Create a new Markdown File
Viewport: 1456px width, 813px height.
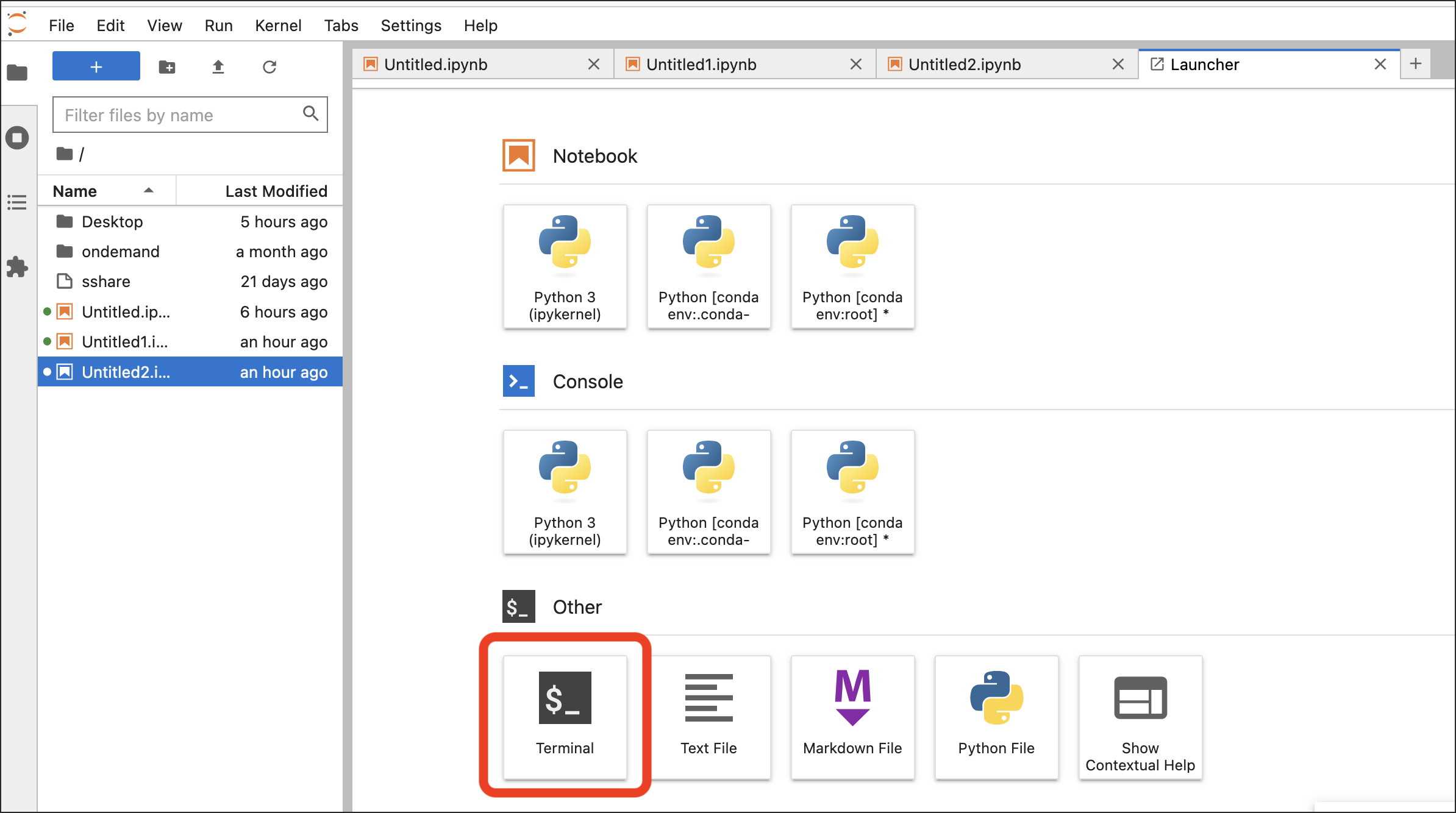[852, 716]
